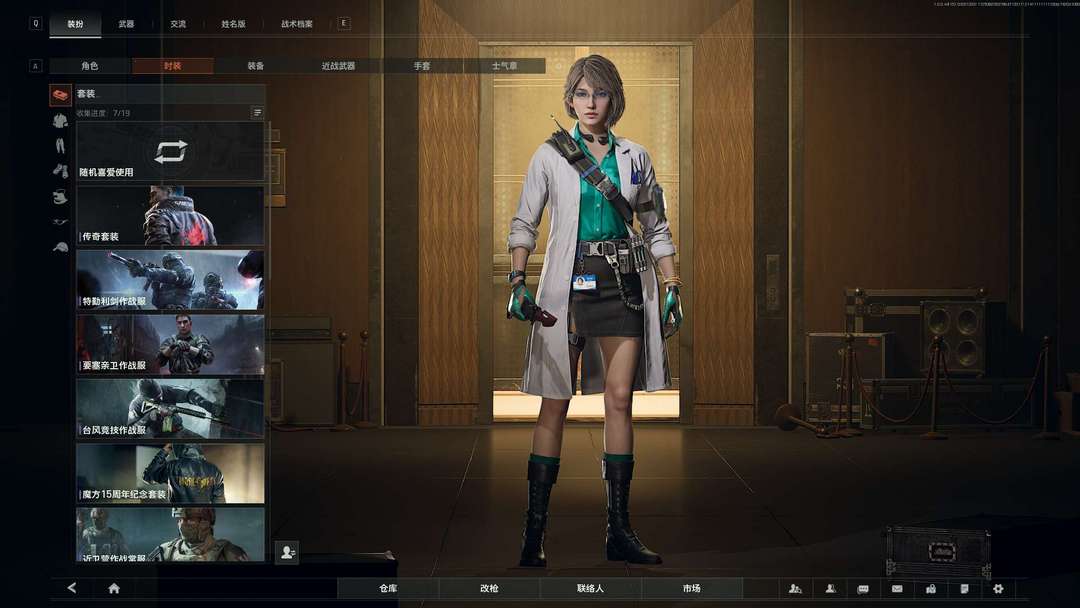Open the mail envelope icon

897,589
